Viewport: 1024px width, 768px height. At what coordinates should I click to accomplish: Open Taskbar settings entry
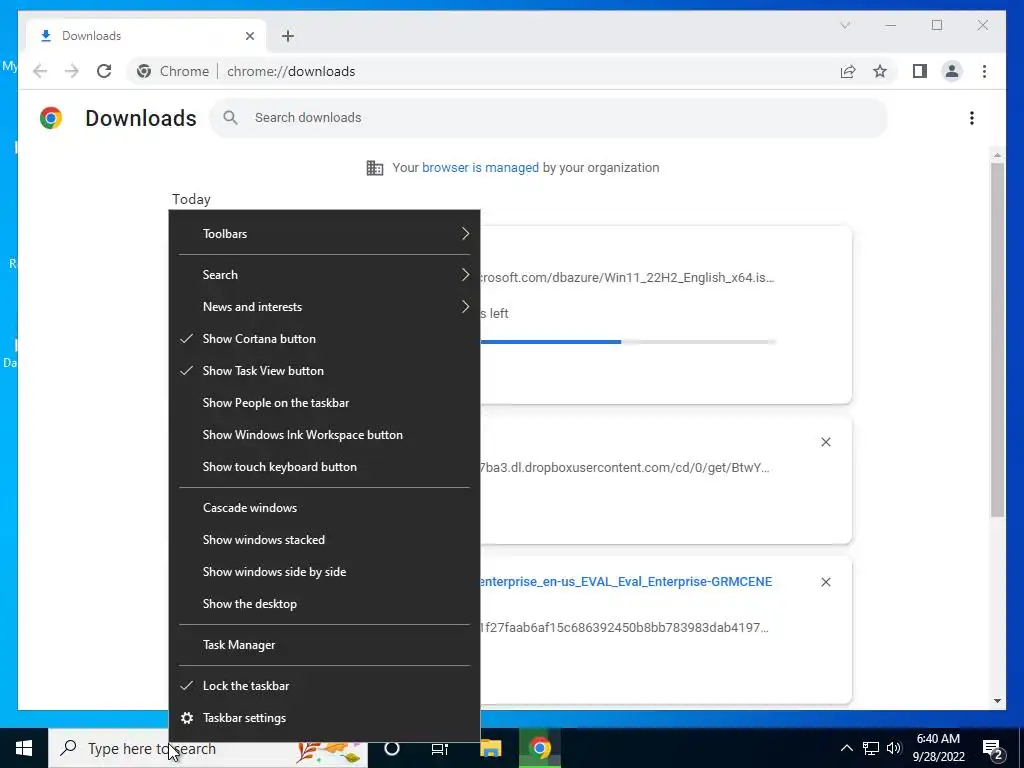coord(325,718)
